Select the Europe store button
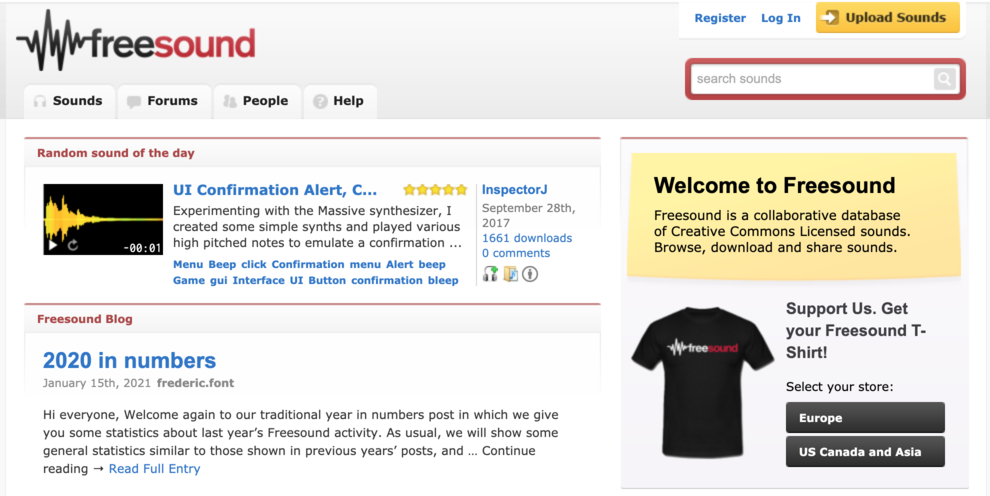990x496 pixels. 865,418
